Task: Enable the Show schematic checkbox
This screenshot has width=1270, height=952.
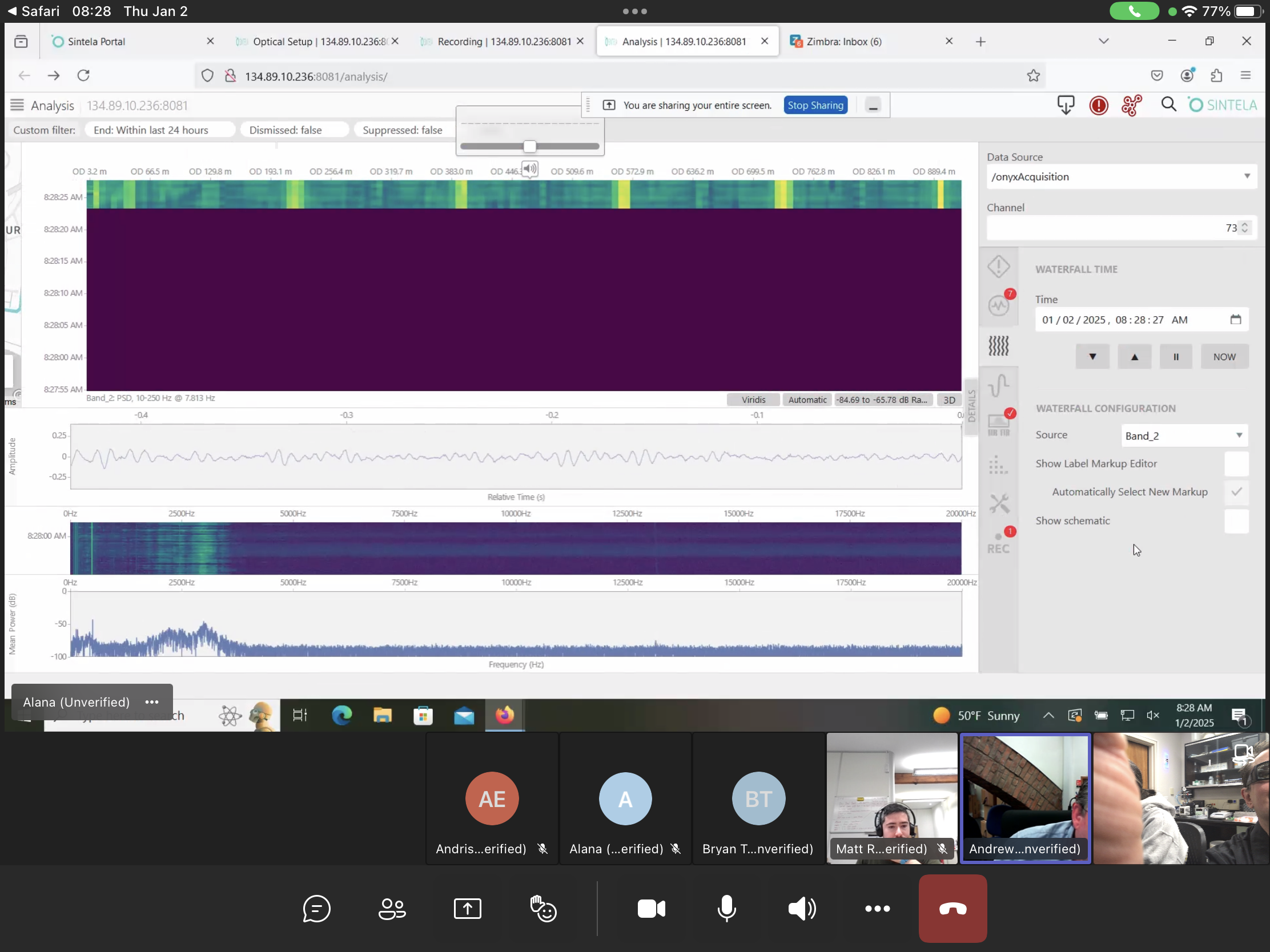Action: [x=1236, y=521]
